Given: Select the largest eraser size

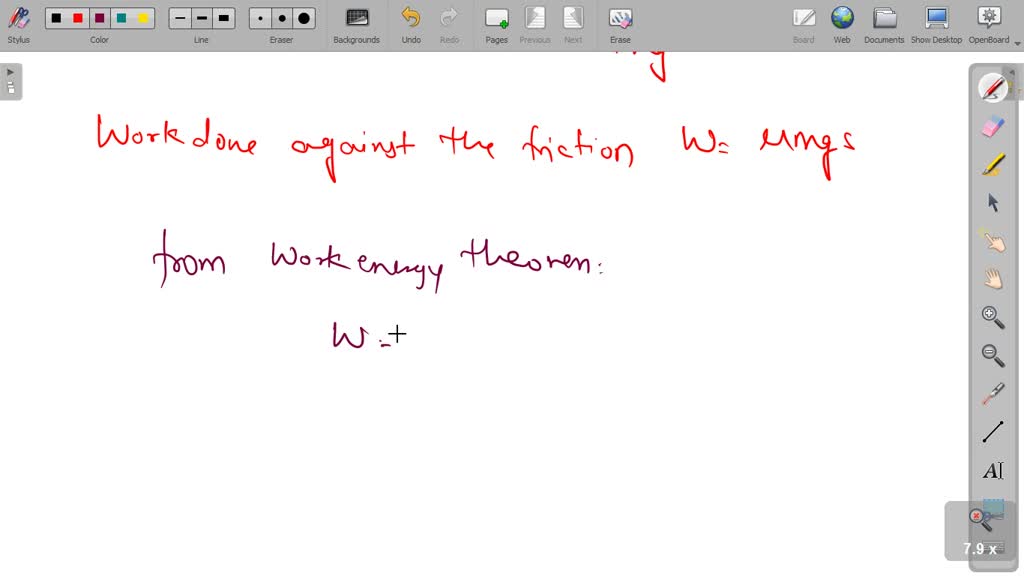Looking at the screenshot, I should (x=304, y=18).
